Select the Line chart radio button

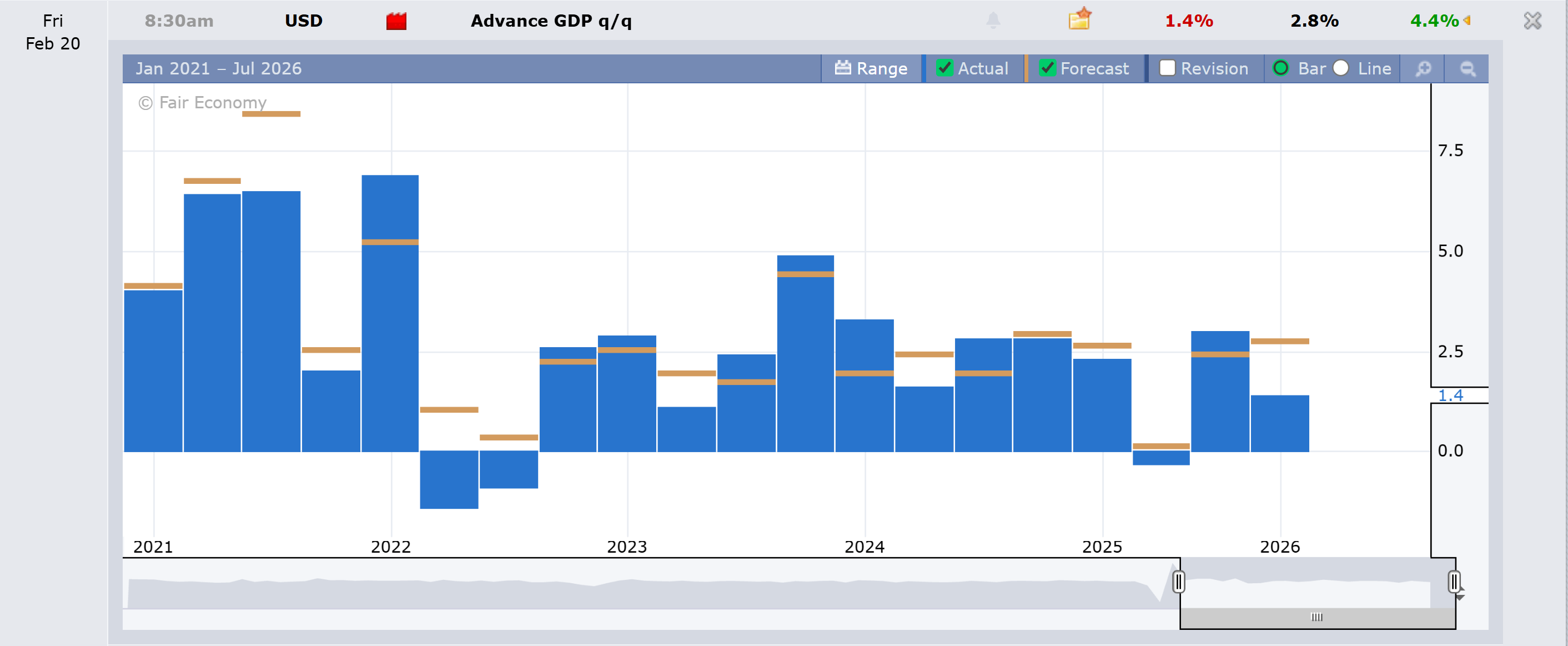1341,68
